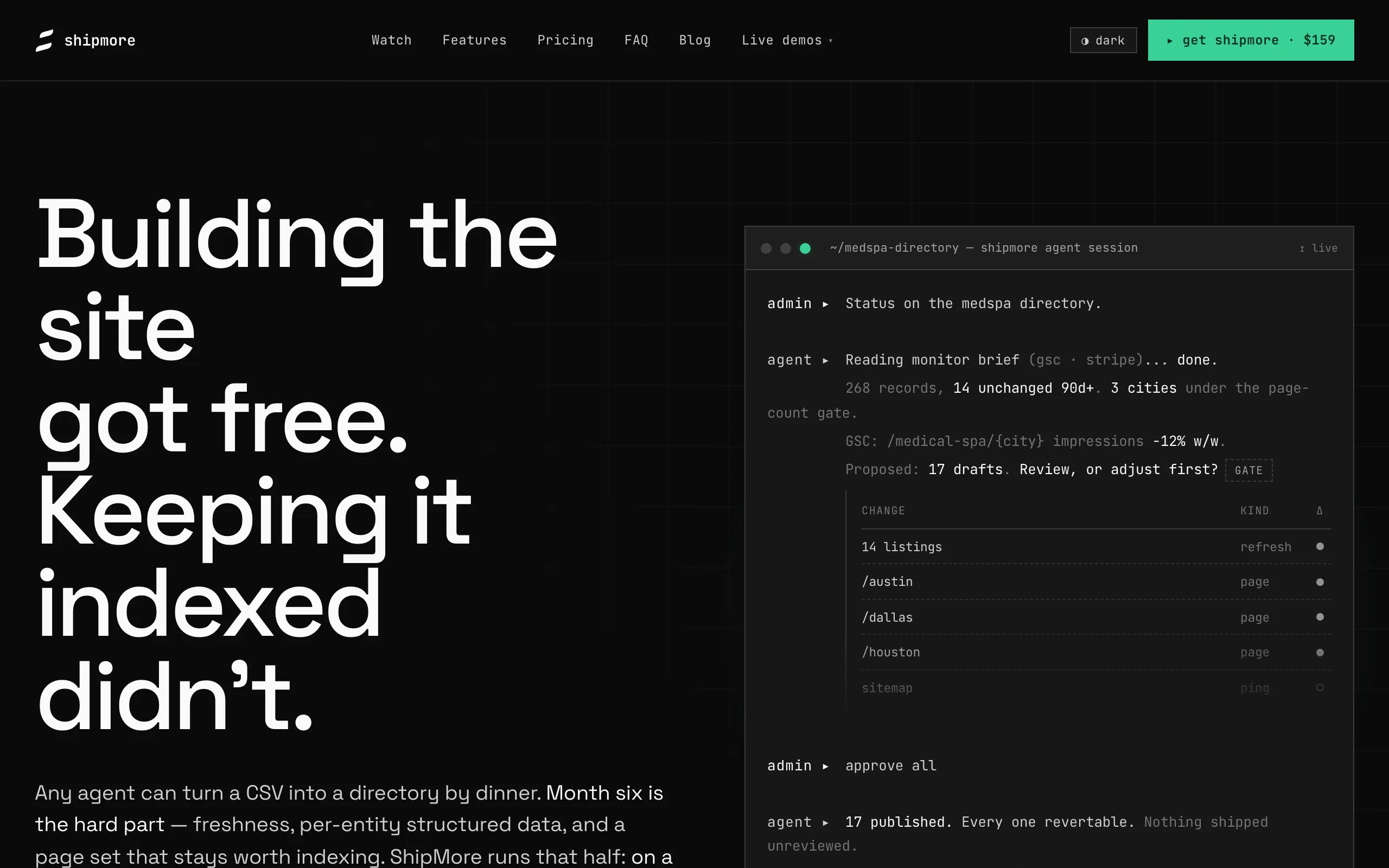
Task: Expand the Live demos dropdown
Action: [787, 40]
